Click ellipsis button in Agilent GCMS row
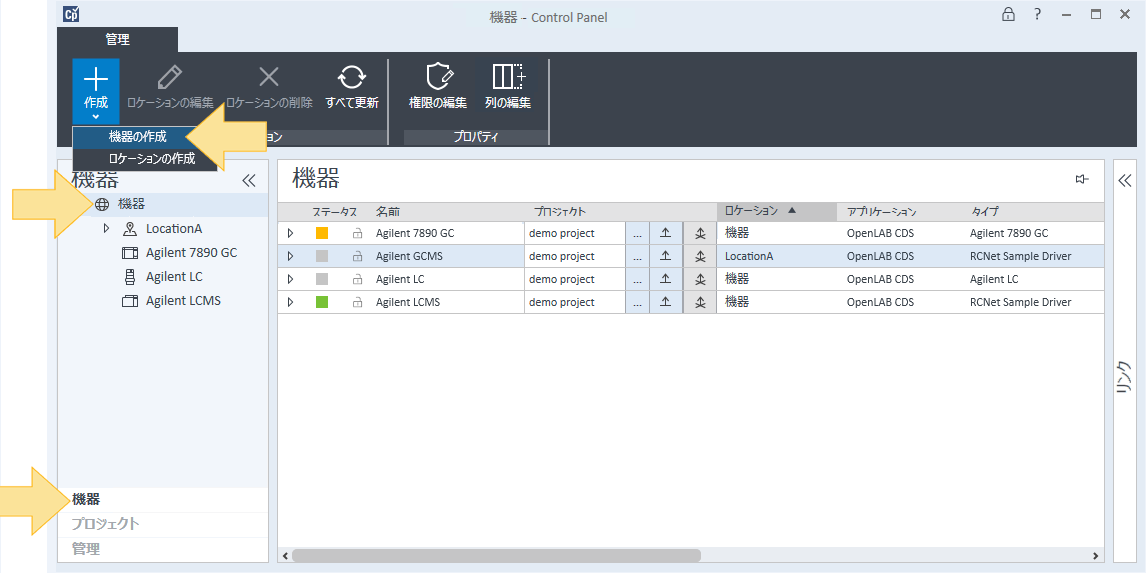The image size is (1146, 573). click(x=637, y=257)
